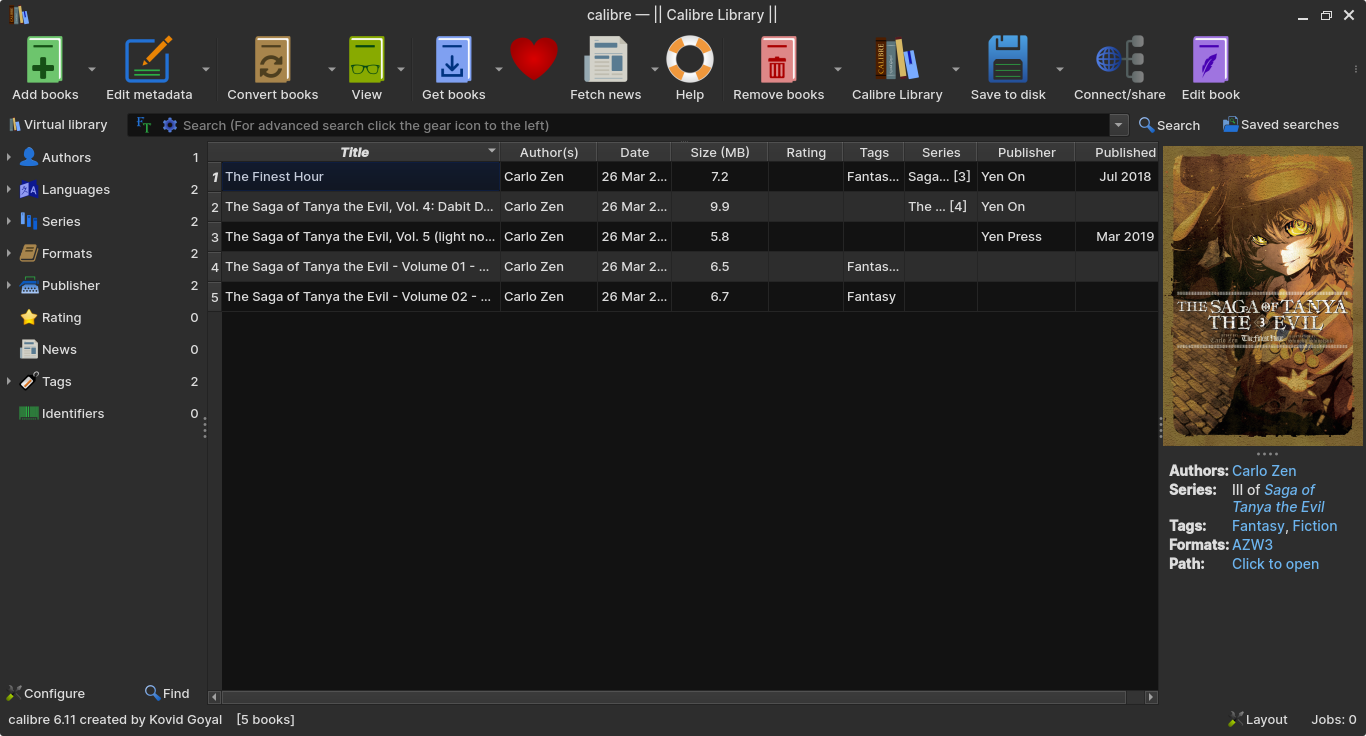The height and width of the screenshot is (736, 1366).
Task: Open Calibre Library dropdown arrow
Action: click(956, 69)
